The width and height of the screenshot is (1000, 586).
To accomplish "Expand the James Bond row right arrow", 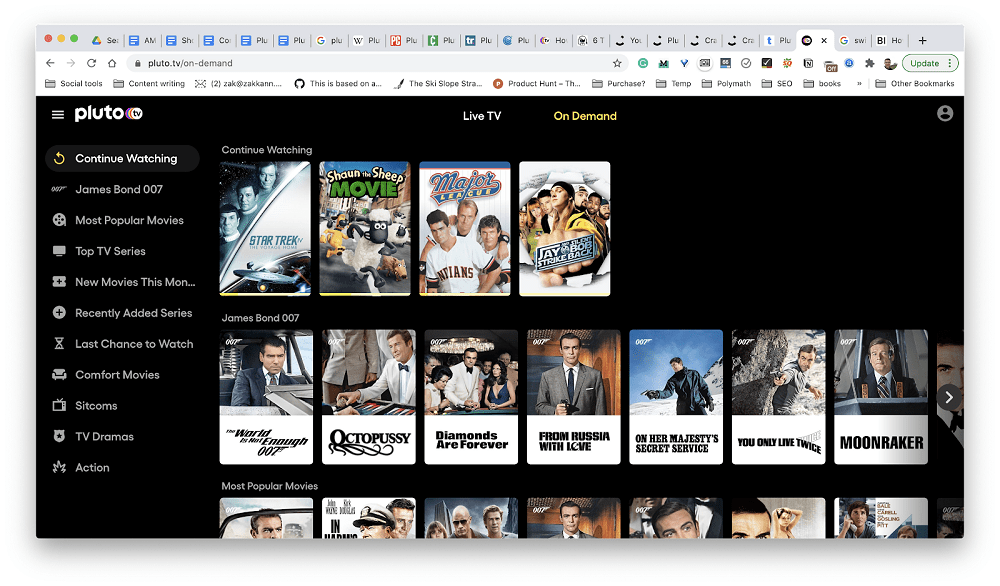I will (948, 397).
